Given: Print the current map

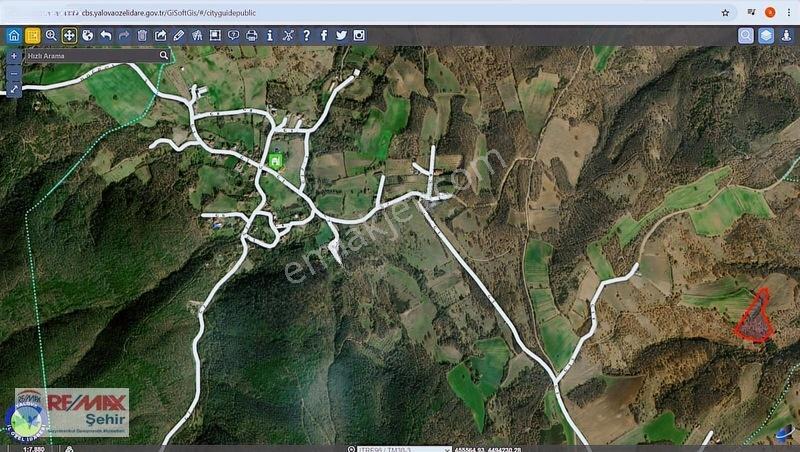Looking at the screenshot, I should pyautogui.click(x=252, y=35).
